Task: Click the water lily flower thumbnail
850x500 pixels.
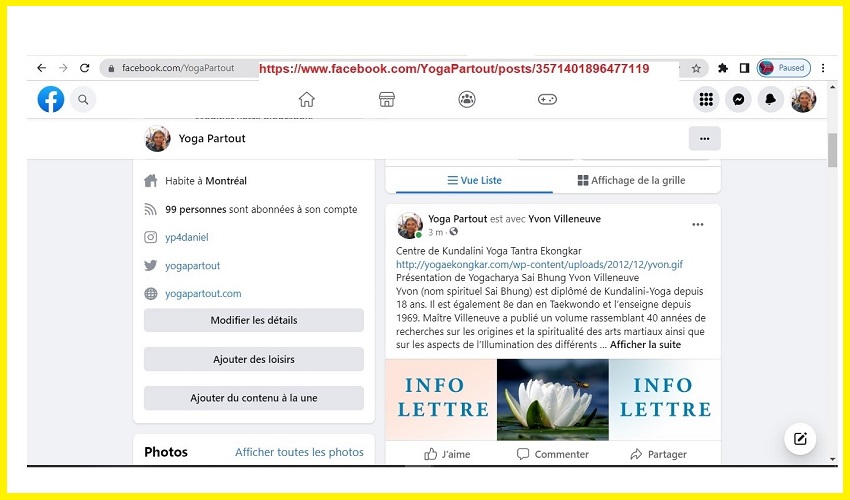Action: tap(552, 399)
